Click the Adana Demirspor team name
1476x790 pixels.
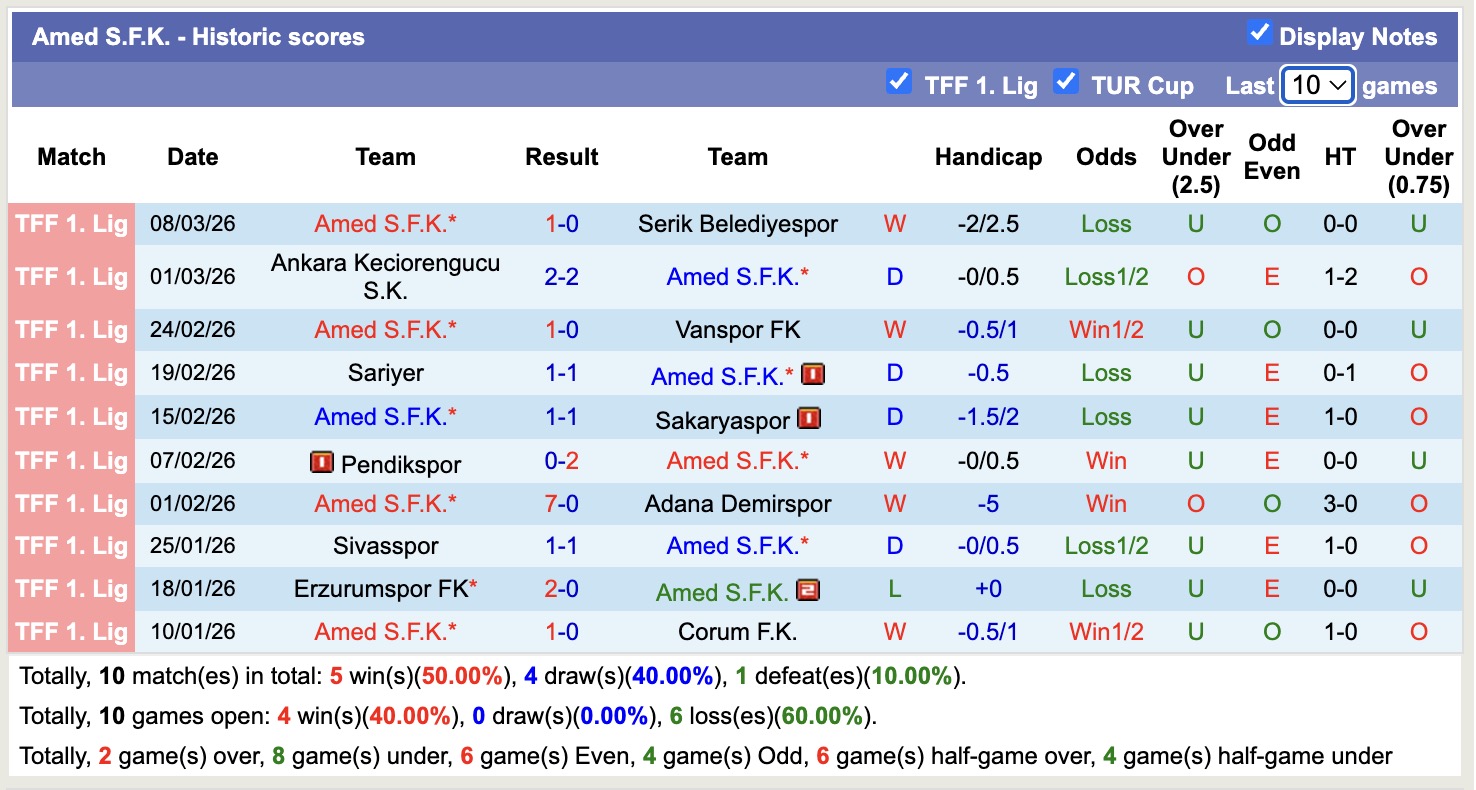[x=738, y=503]
